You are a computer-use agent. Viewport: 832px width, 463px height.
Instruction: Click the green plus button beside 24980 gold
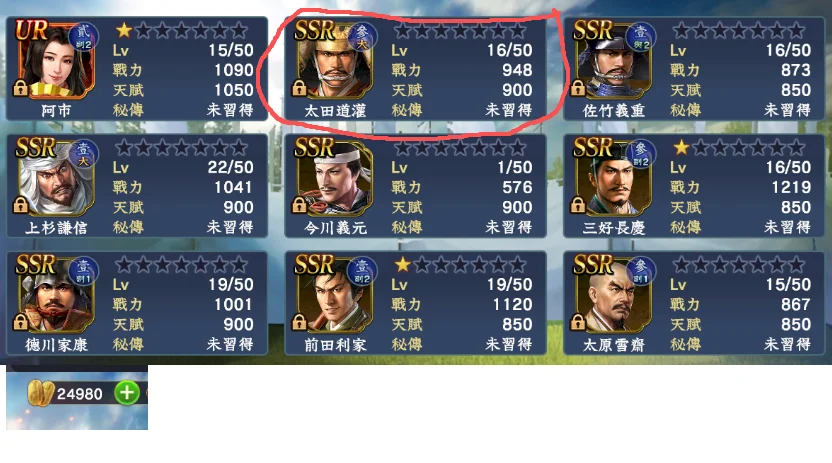point(127,393)
